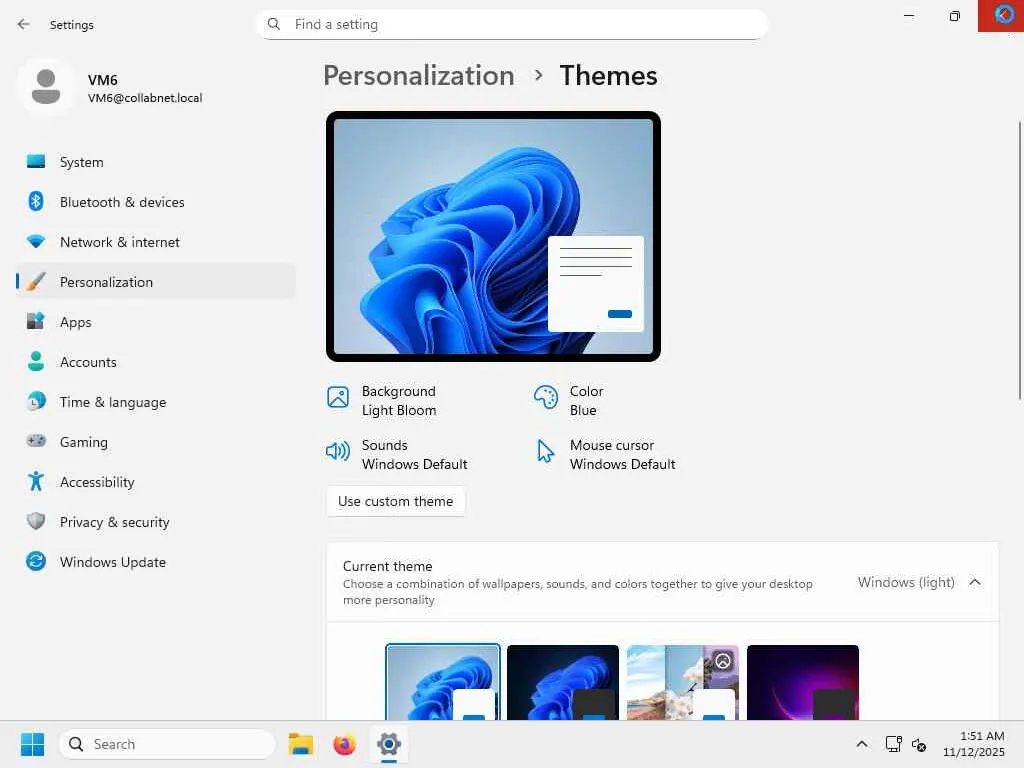Launch Firefox from the taskbar

[x=344, y=744]
